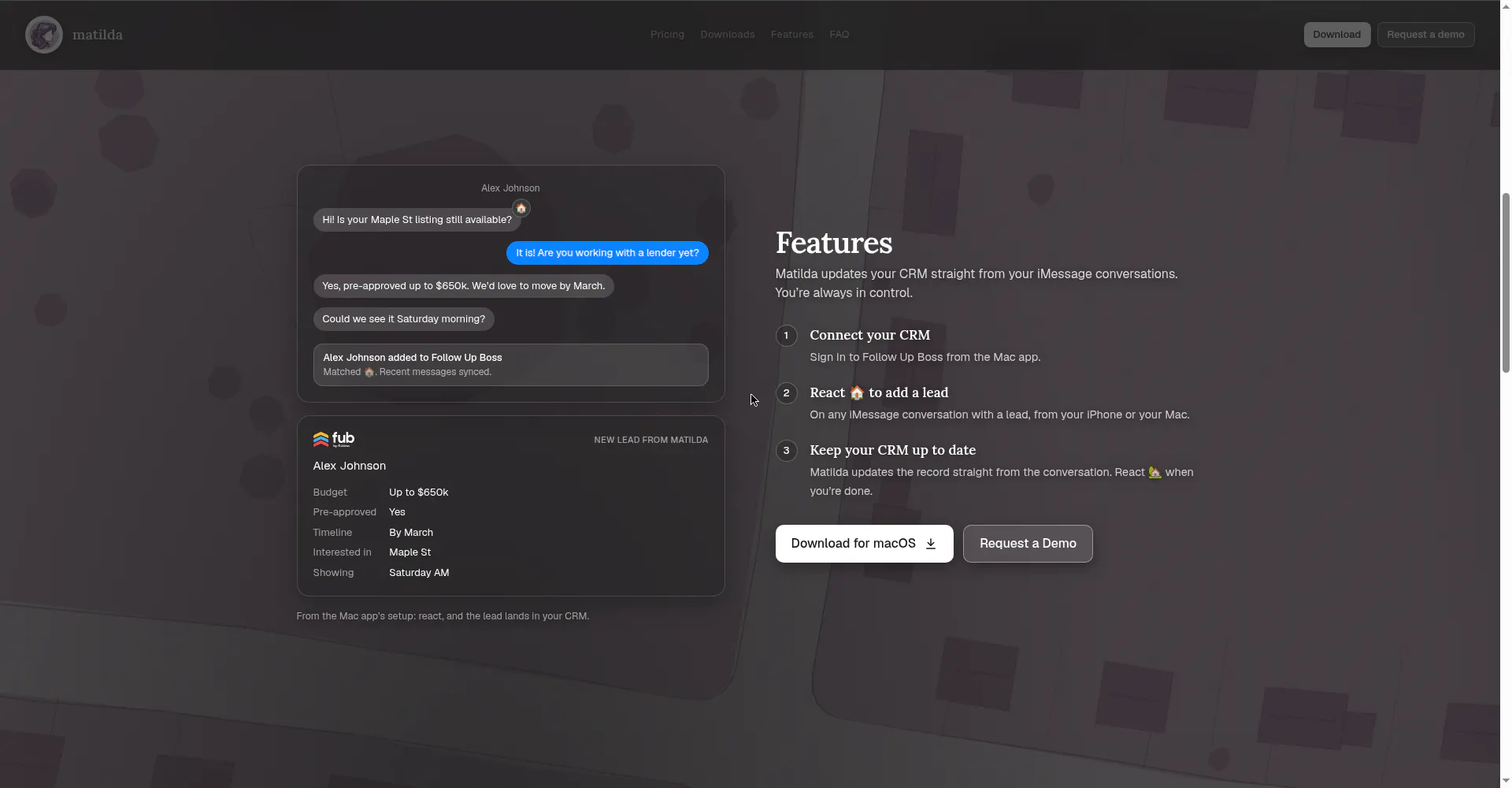Click the Alex Johnson name in the fub lead card
Image resolution: width=1512 pixels, height=788 pixels.
(x=349, y=466)
